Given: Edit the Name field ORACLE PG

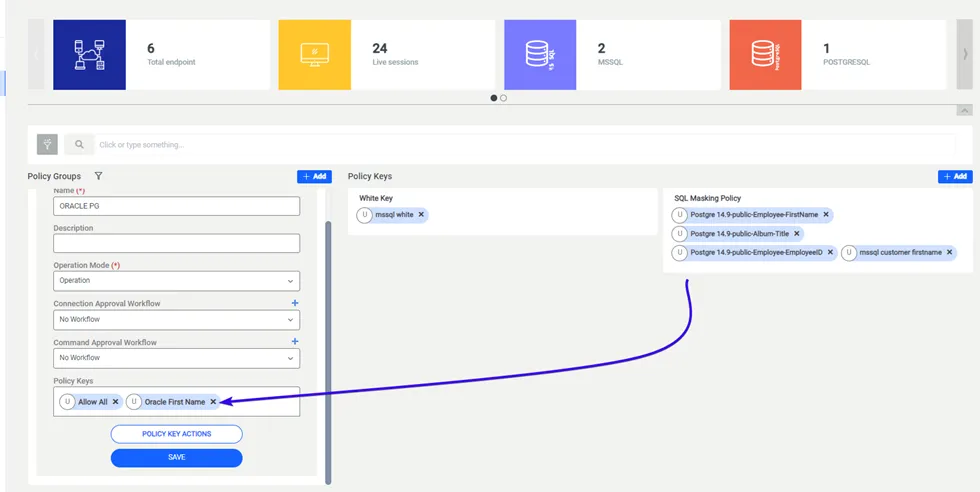Looking at the screenshot, I should (x=176, y=206).
